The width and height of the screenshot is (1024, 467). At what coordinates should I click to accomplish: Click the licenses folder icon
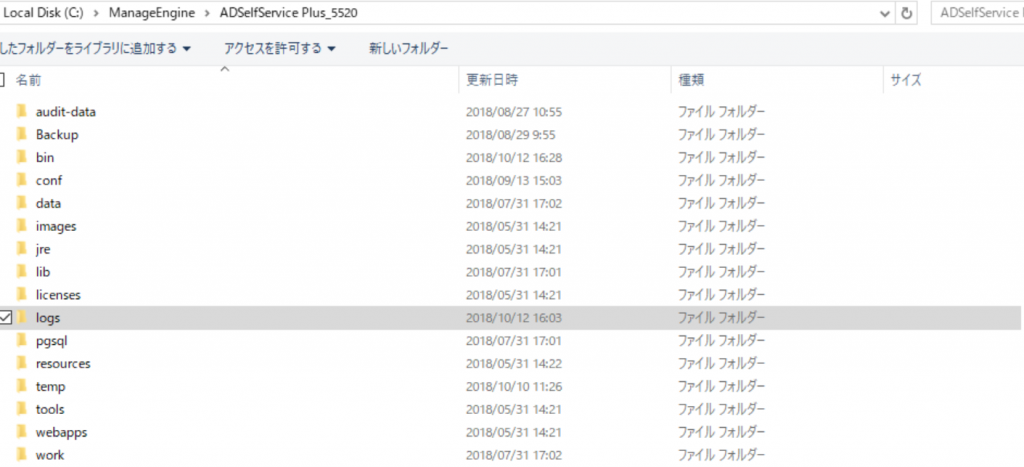click(22, 294)
